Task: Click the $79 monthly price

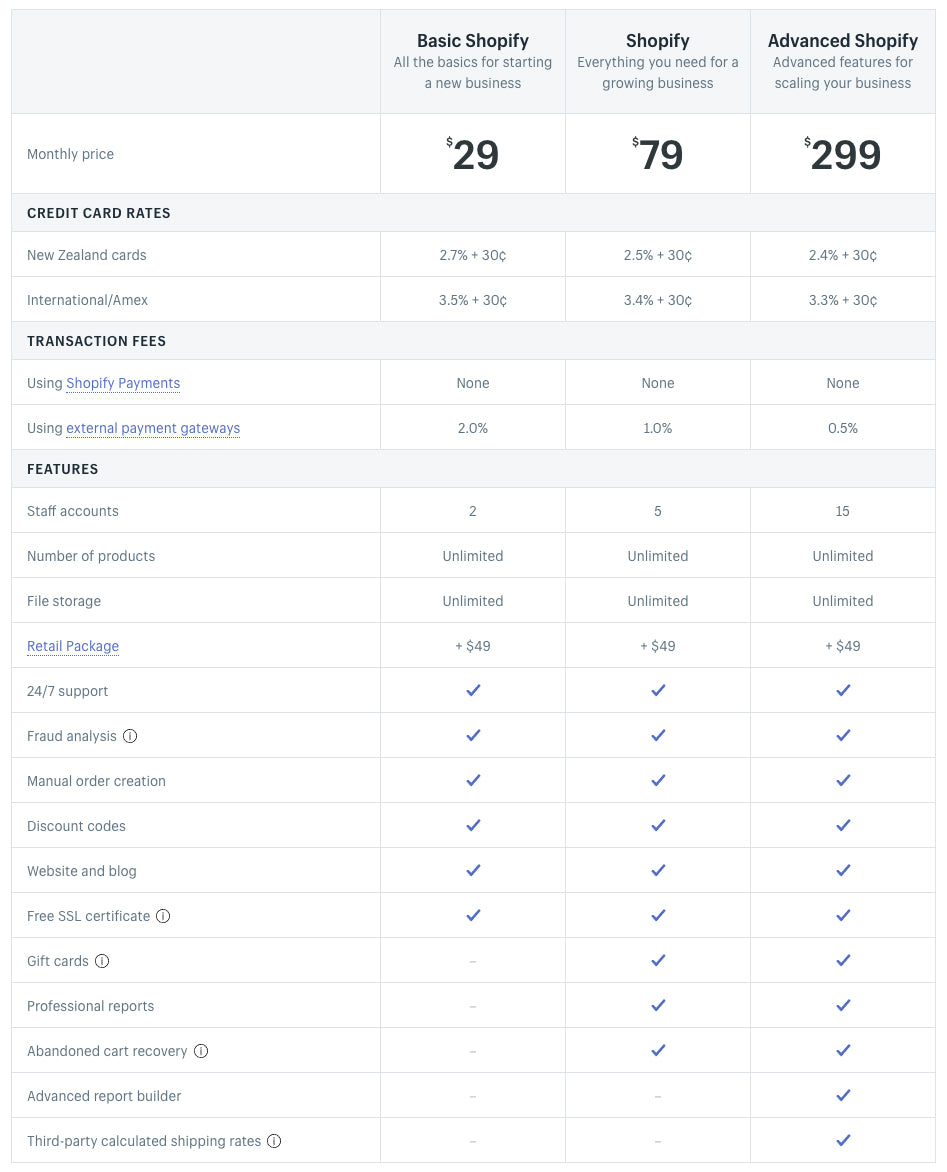Action: [x=658, y=155]
